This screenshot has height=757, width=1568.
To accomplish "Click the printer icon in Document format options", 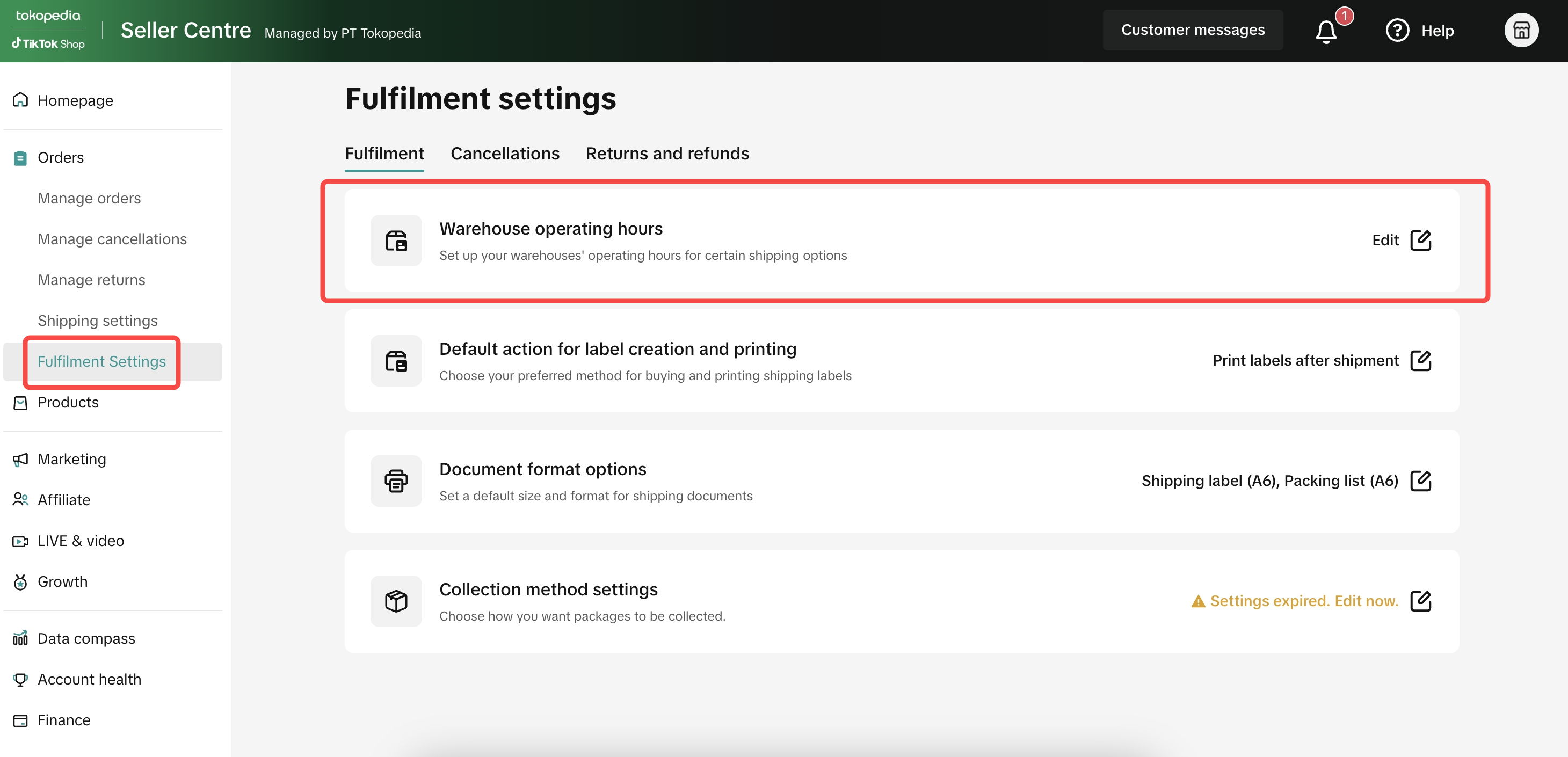I will (396, 481).
